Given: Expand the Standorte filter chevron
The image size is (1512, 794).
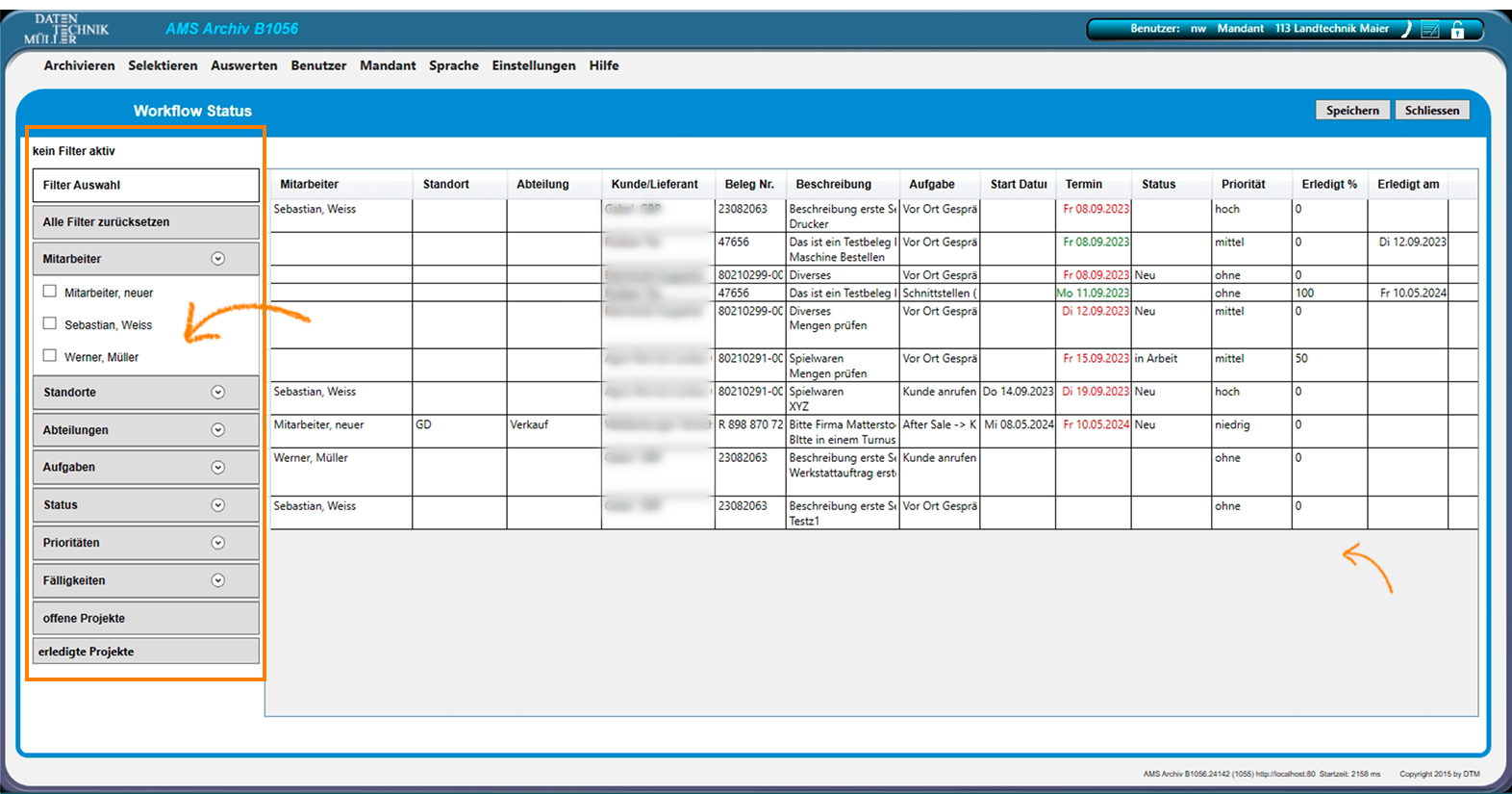Looking at the screenshot, I should [218, 393].
